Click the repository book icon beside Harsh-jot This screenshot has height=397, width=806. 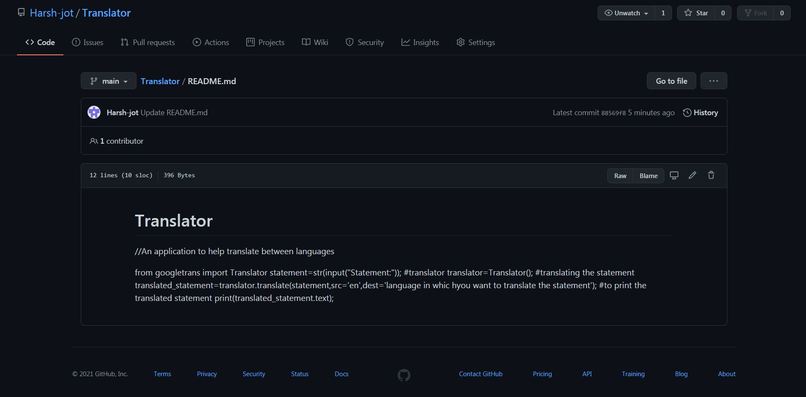pyautogui.click(x=21, y=13)
